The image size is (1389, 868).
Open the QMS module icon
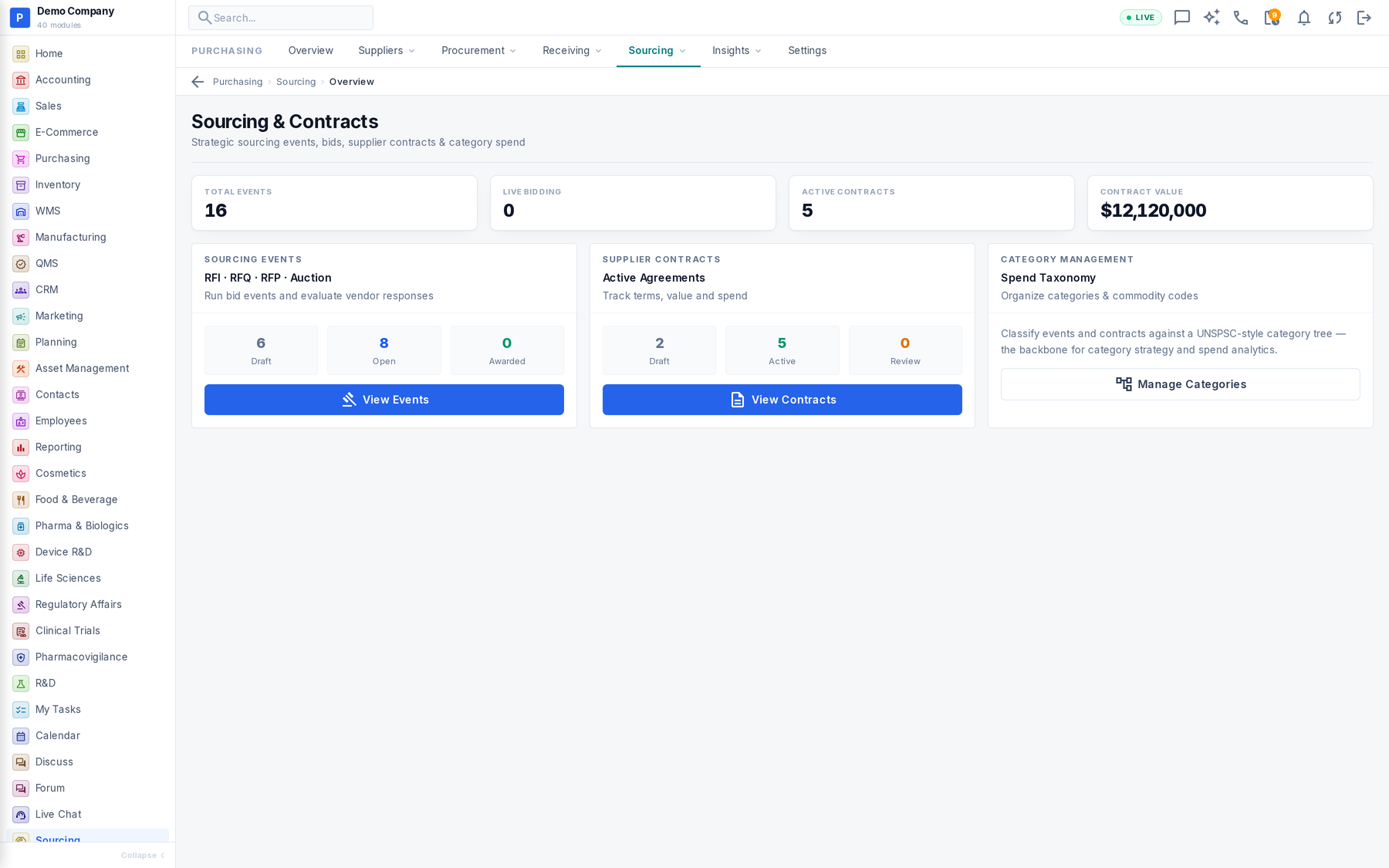[x=21, y=264]
